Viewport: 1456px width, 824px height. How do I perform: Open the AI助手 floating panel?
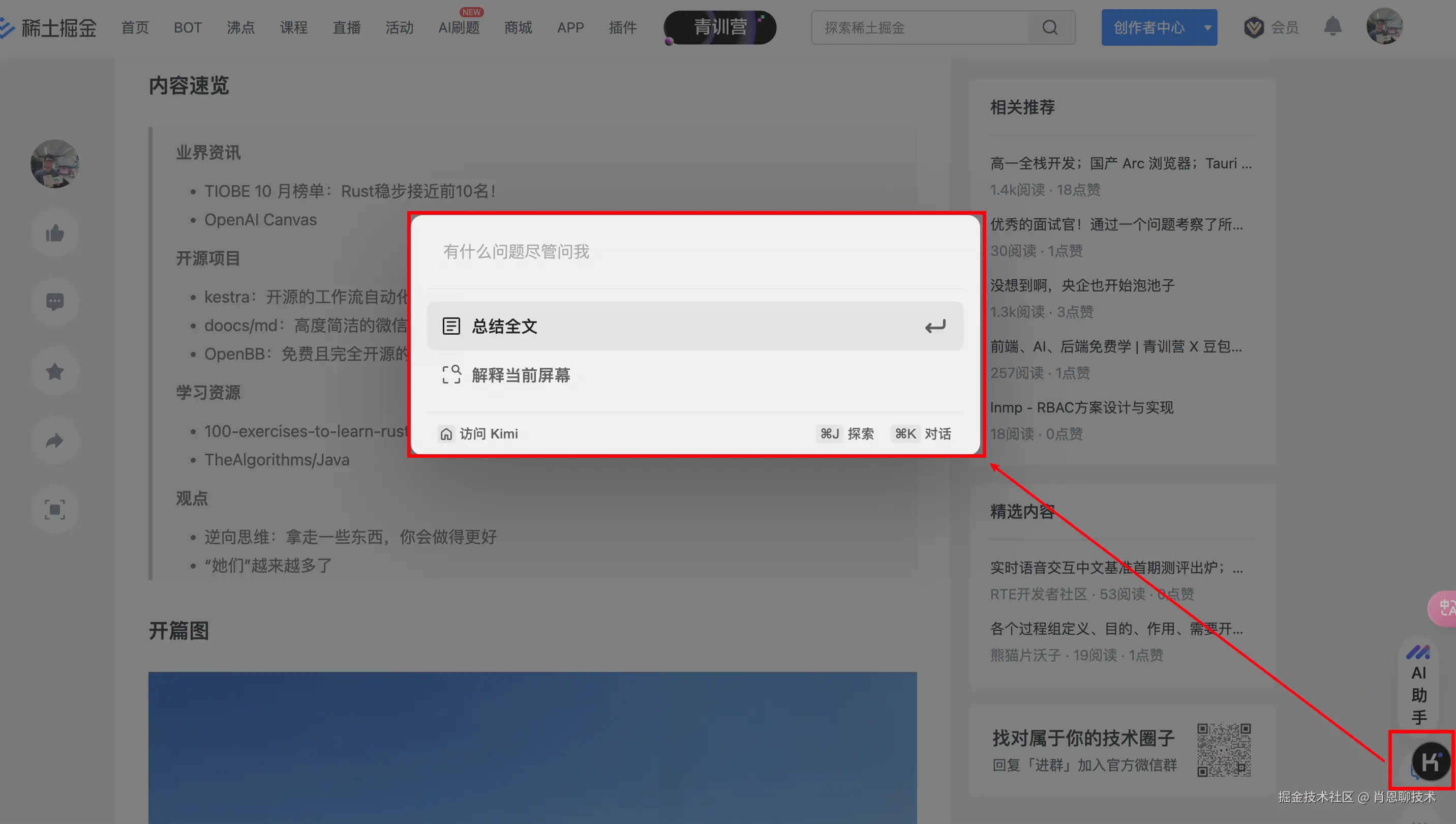tap(1419, 685)
